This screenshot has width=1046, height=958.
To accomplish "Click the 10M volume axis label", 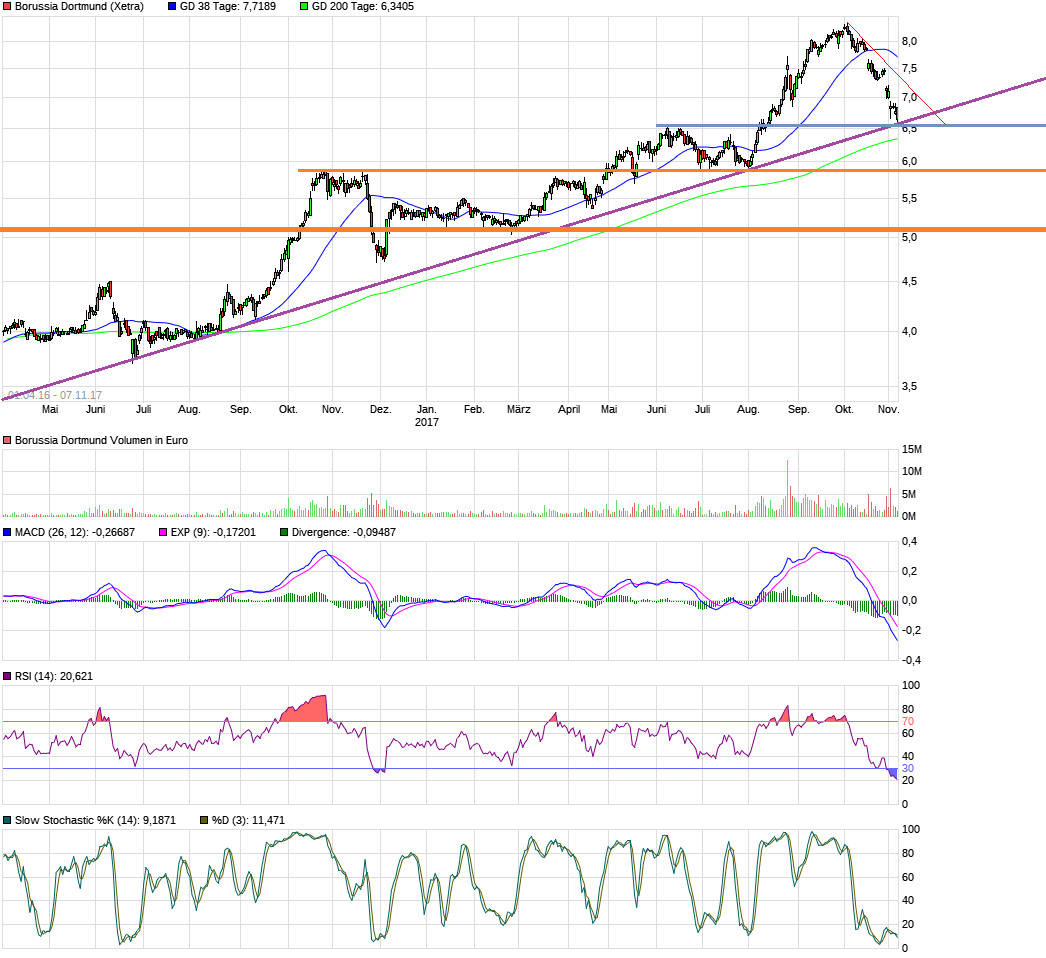I will [912, 472].
